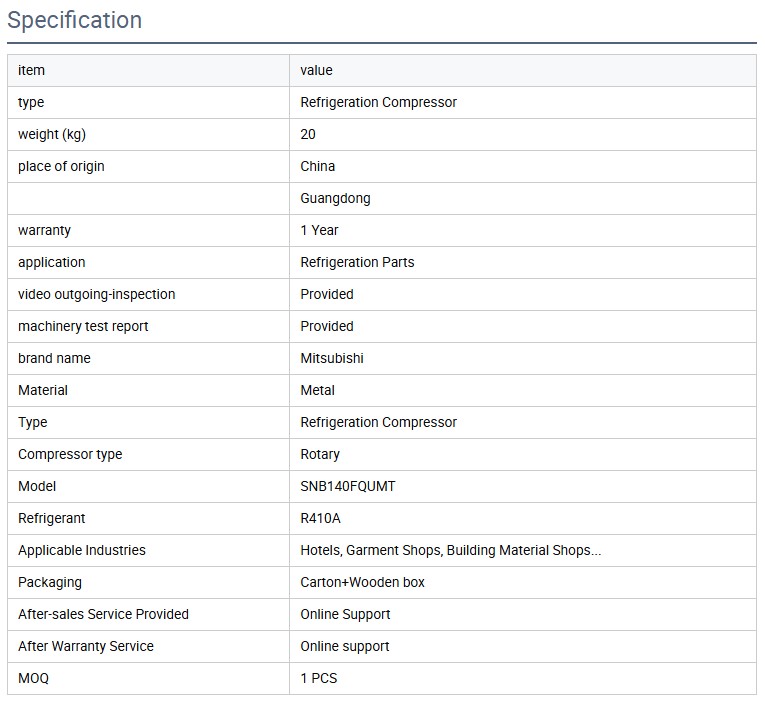The image size is (765, 703).
Task: Select the value '1 Year'
Action: coord(319,230)
